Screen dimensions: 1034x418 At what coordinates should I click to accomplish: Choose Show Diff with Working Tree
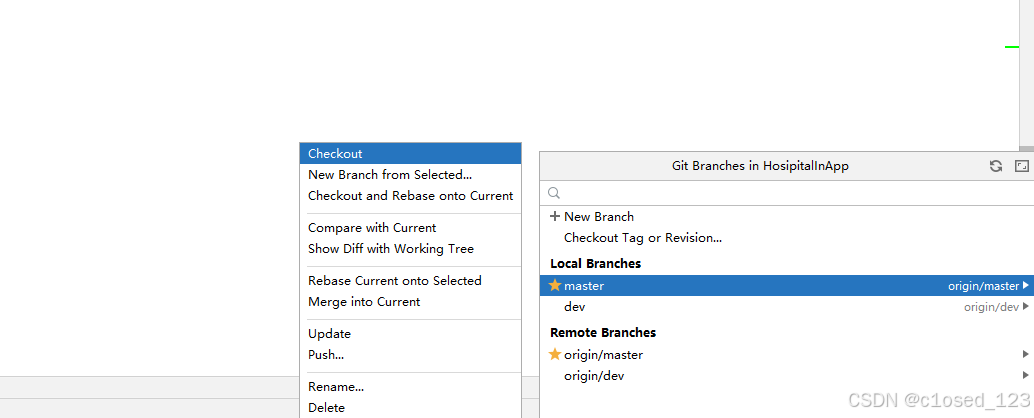click(x=410, y=249)
